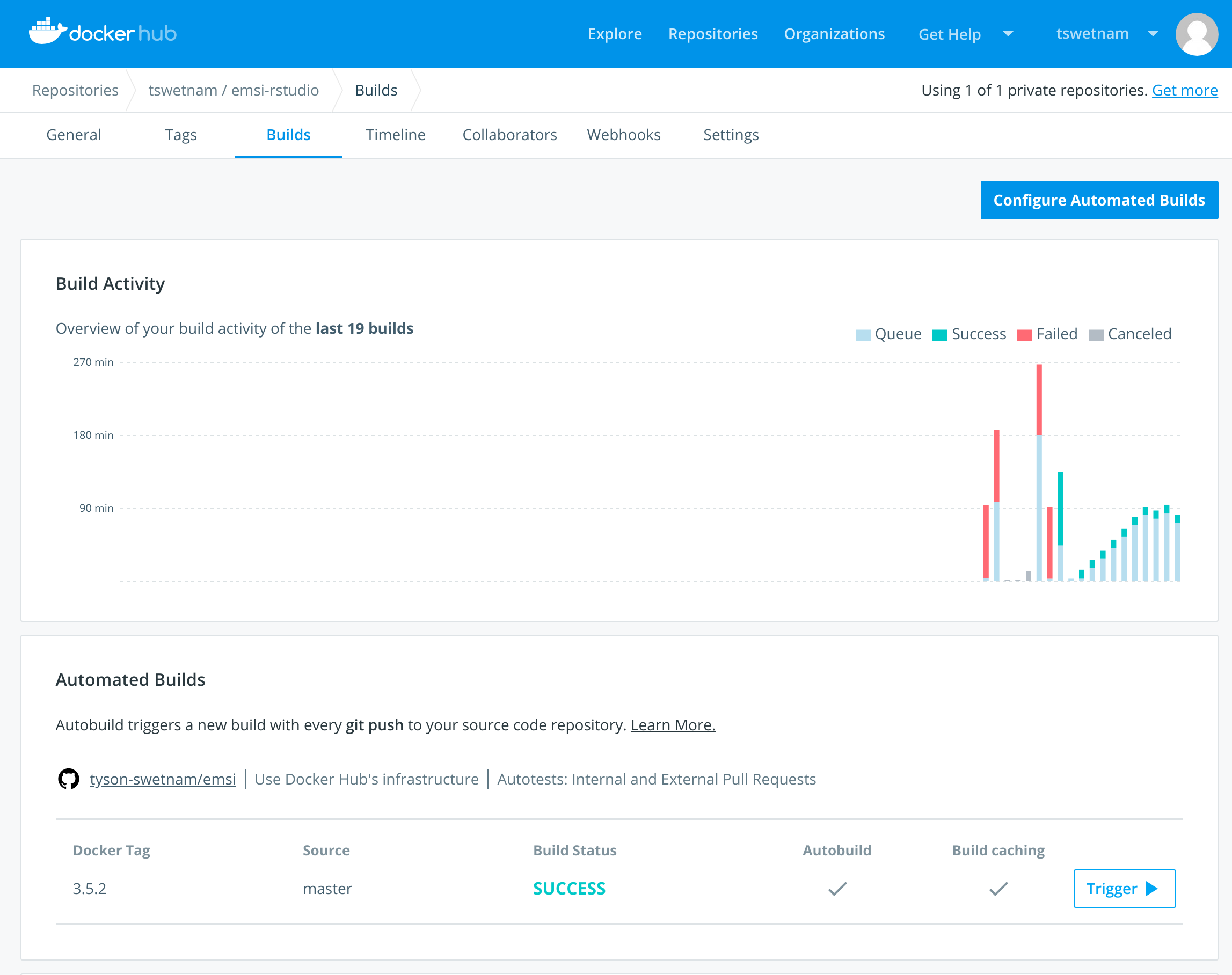Screen dimensions: 1232x975
Task: Click 'Use Docker Hub's infrastructure' text
Action: click(367, 779)
